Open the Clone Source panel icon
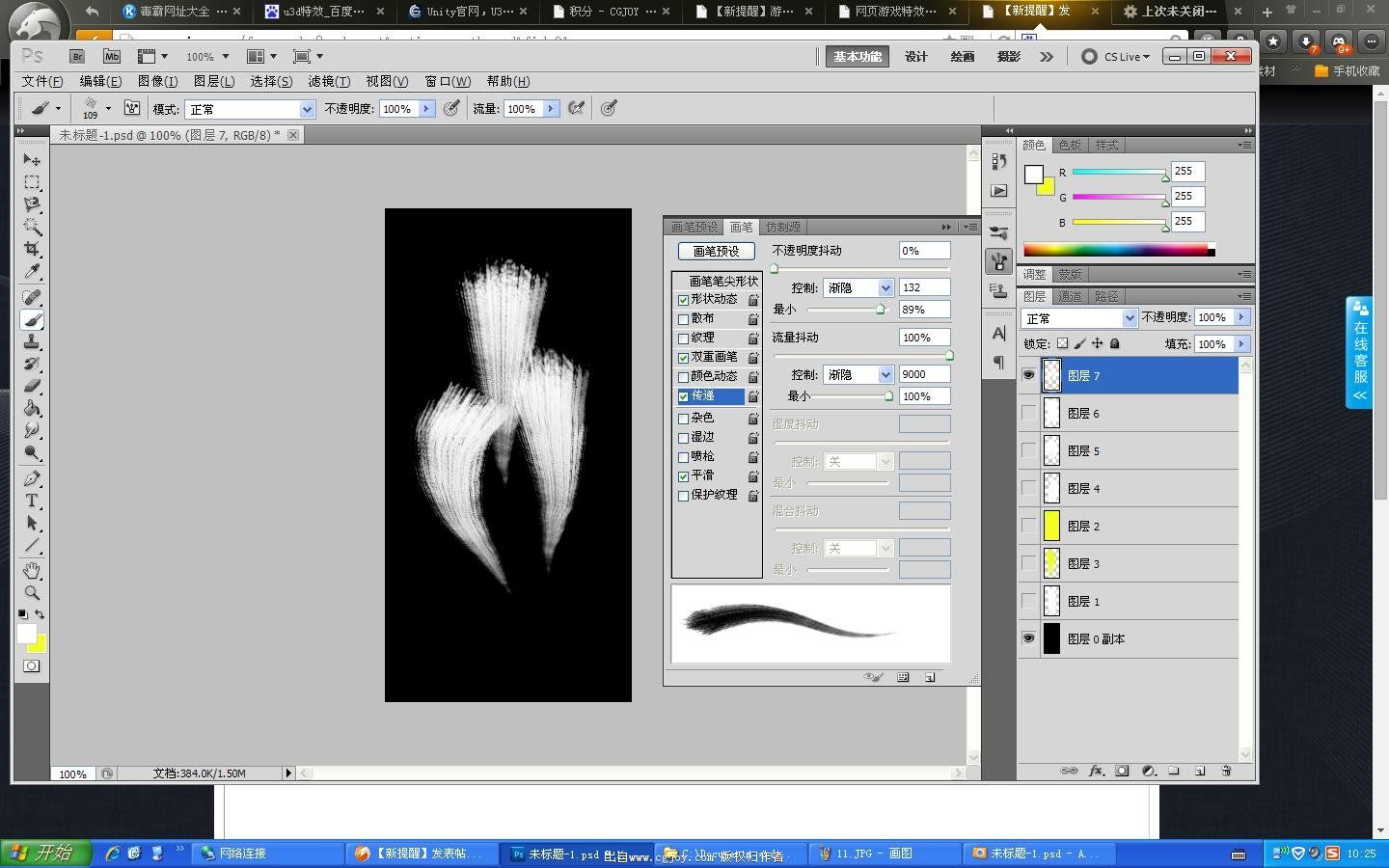The width and height of the screenshot is (1389, 868). pyautogui.click(x=999, y=290)
